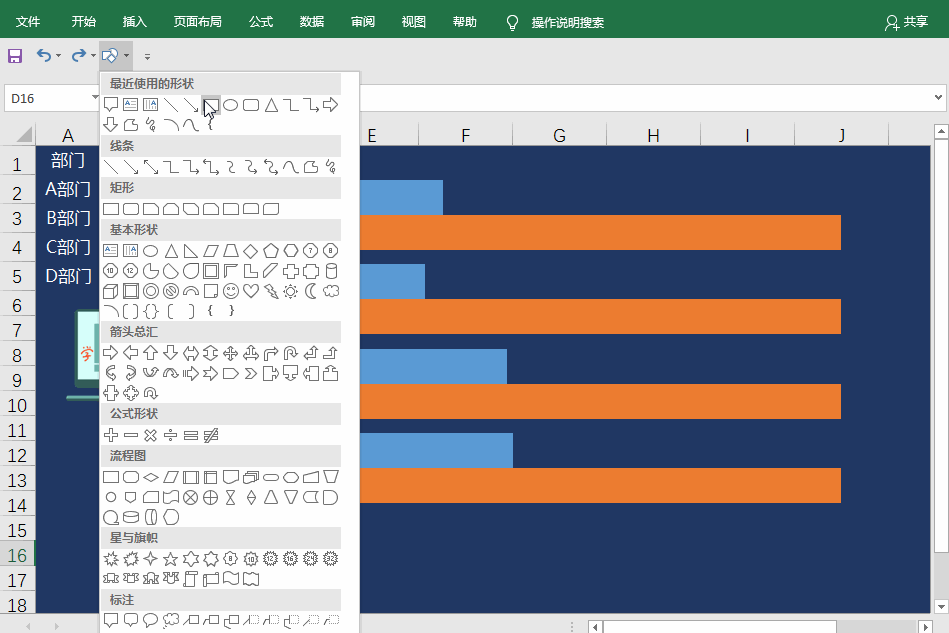Select the not-equal formula shape

[211, 435]
